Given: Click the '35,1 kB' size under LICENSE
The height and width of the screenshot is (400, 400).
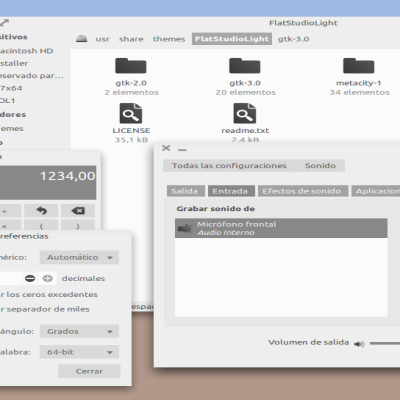Looking at the screenshot, I should tap(131, 140).
